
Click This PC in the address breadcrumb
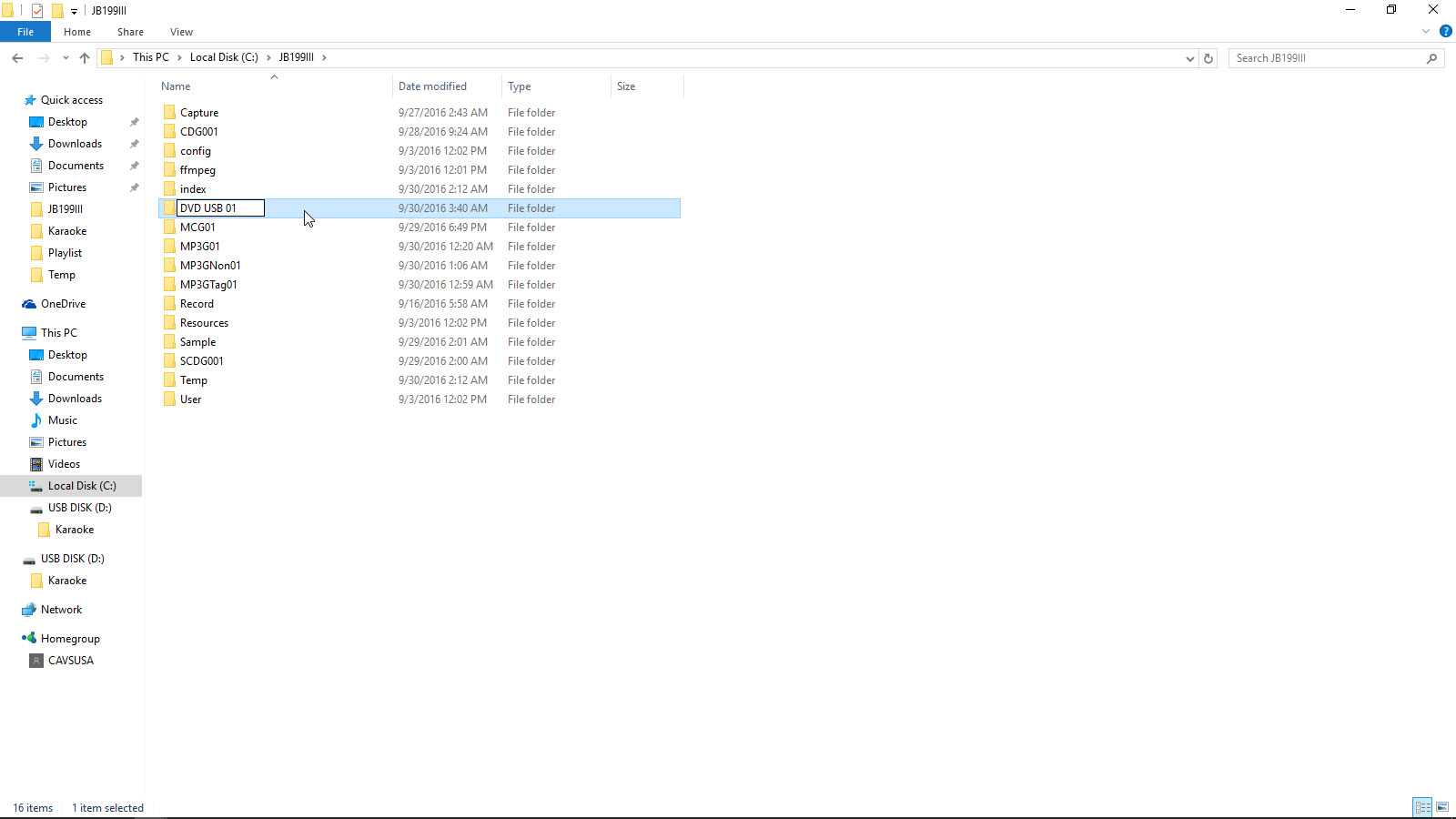pos(151,57)
